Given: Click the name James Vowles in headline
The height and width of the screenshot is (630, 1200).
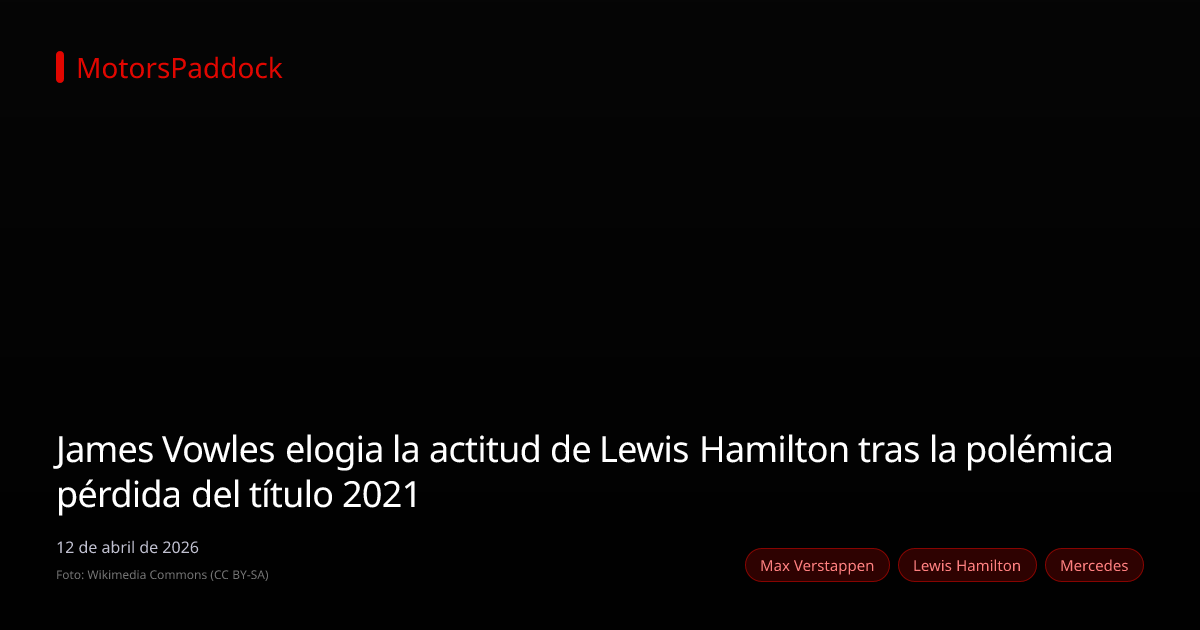Looking at the screenshot, I should [x=165, y=450].
